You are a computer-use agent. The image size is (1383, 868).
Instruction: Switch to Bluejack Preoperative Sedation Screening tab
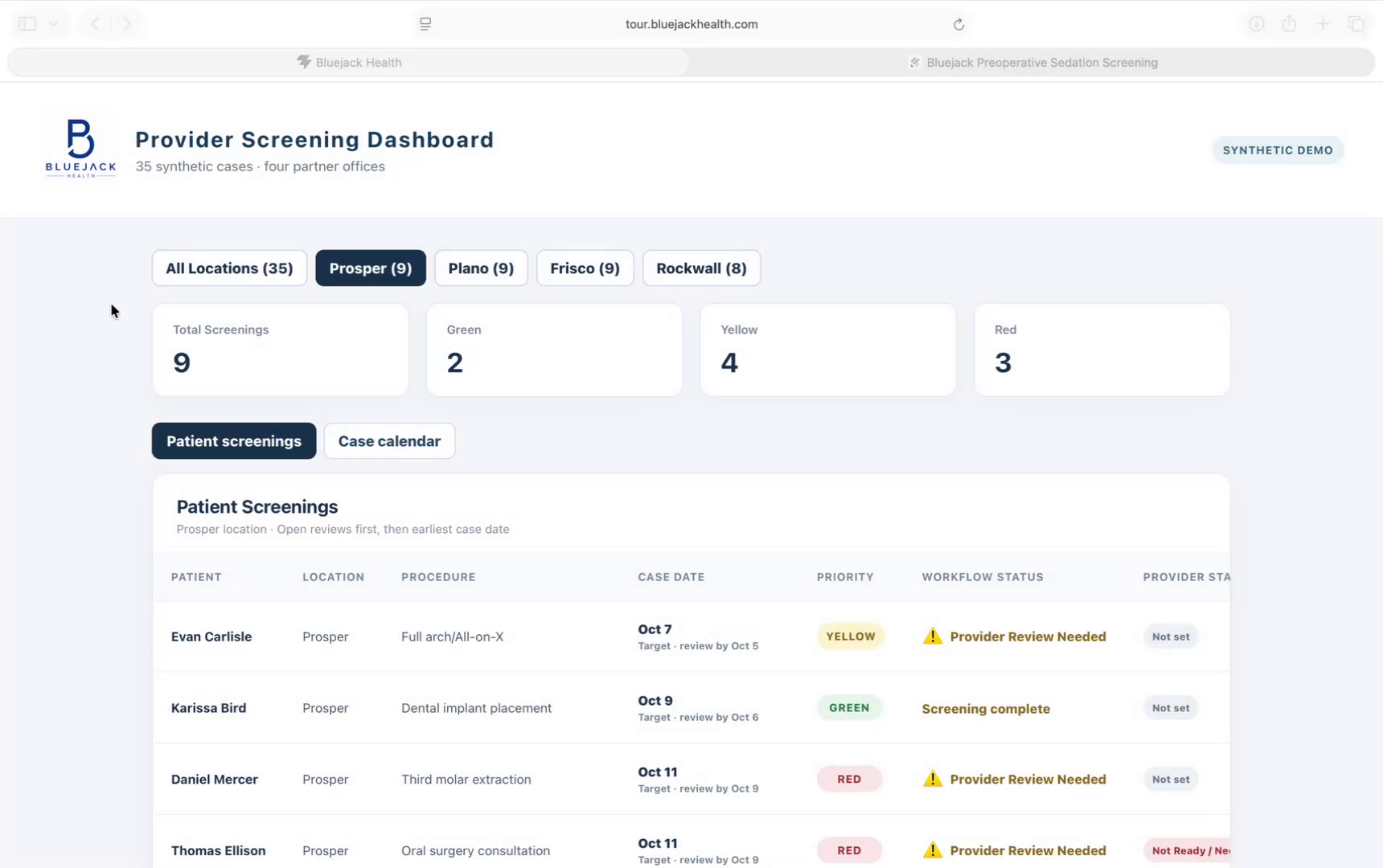pos(1033,63)
